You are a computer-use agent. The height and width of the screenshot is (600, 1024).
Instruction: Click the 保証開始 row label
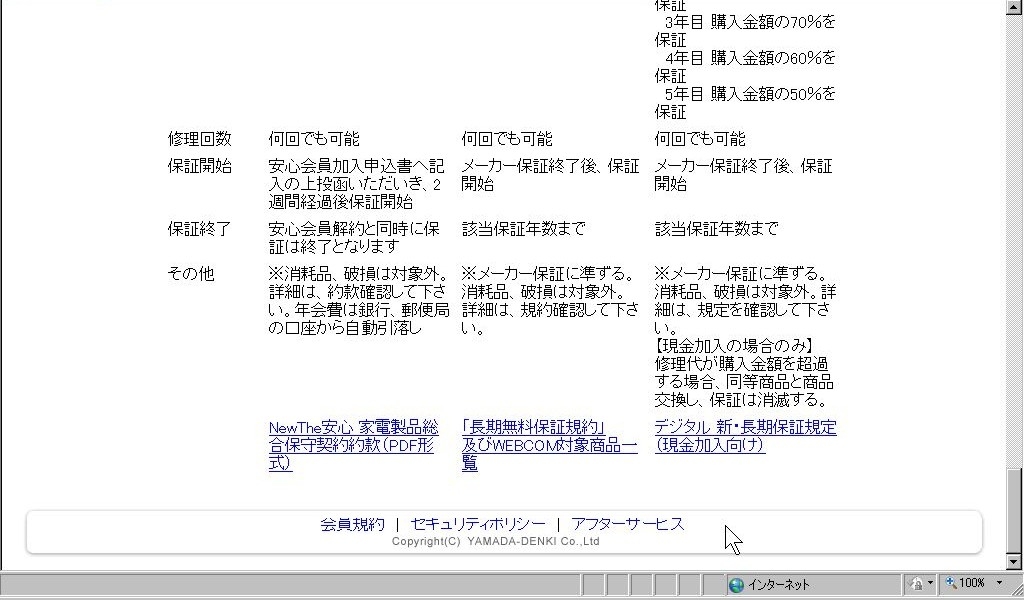click(200, 166)
